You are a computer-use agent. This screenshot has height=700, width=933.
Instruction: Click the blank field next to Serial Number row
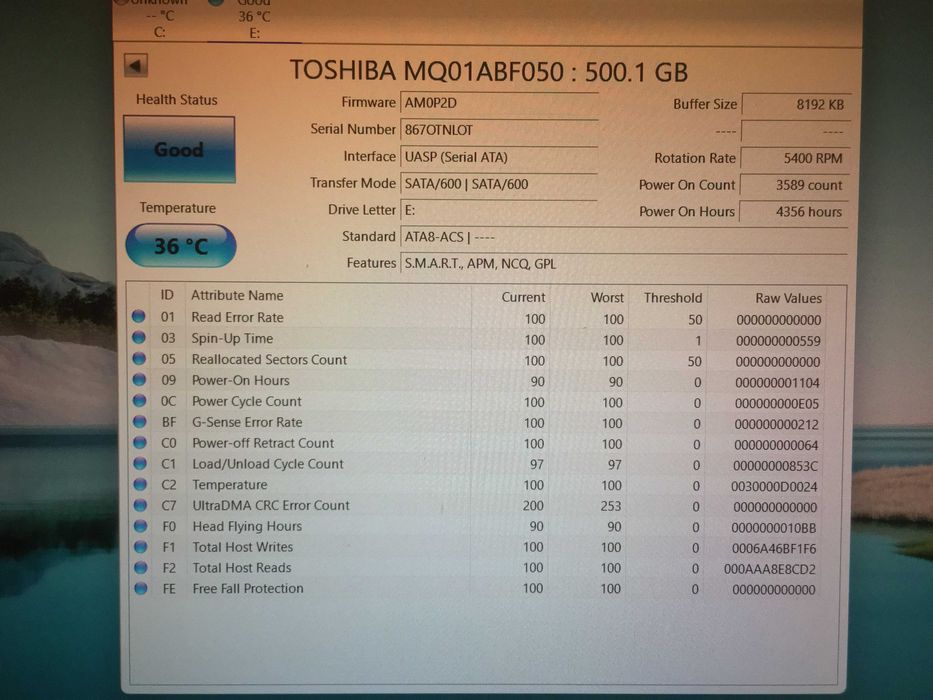pyautogui.click(x=795, y=132)
